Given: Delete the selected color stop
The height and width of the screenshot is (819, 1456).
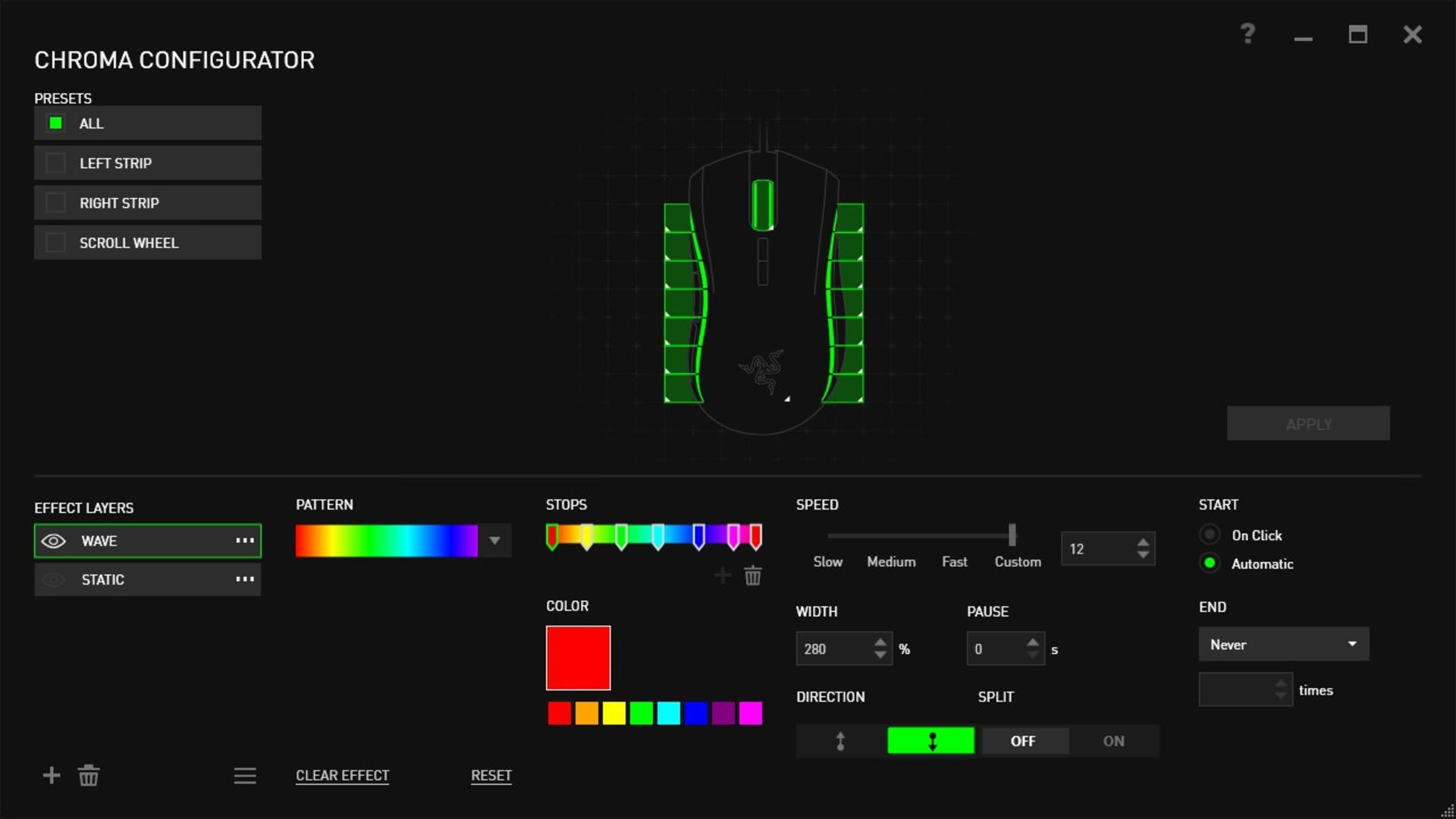Looking at the screenshot, I should tap(752, 576).
